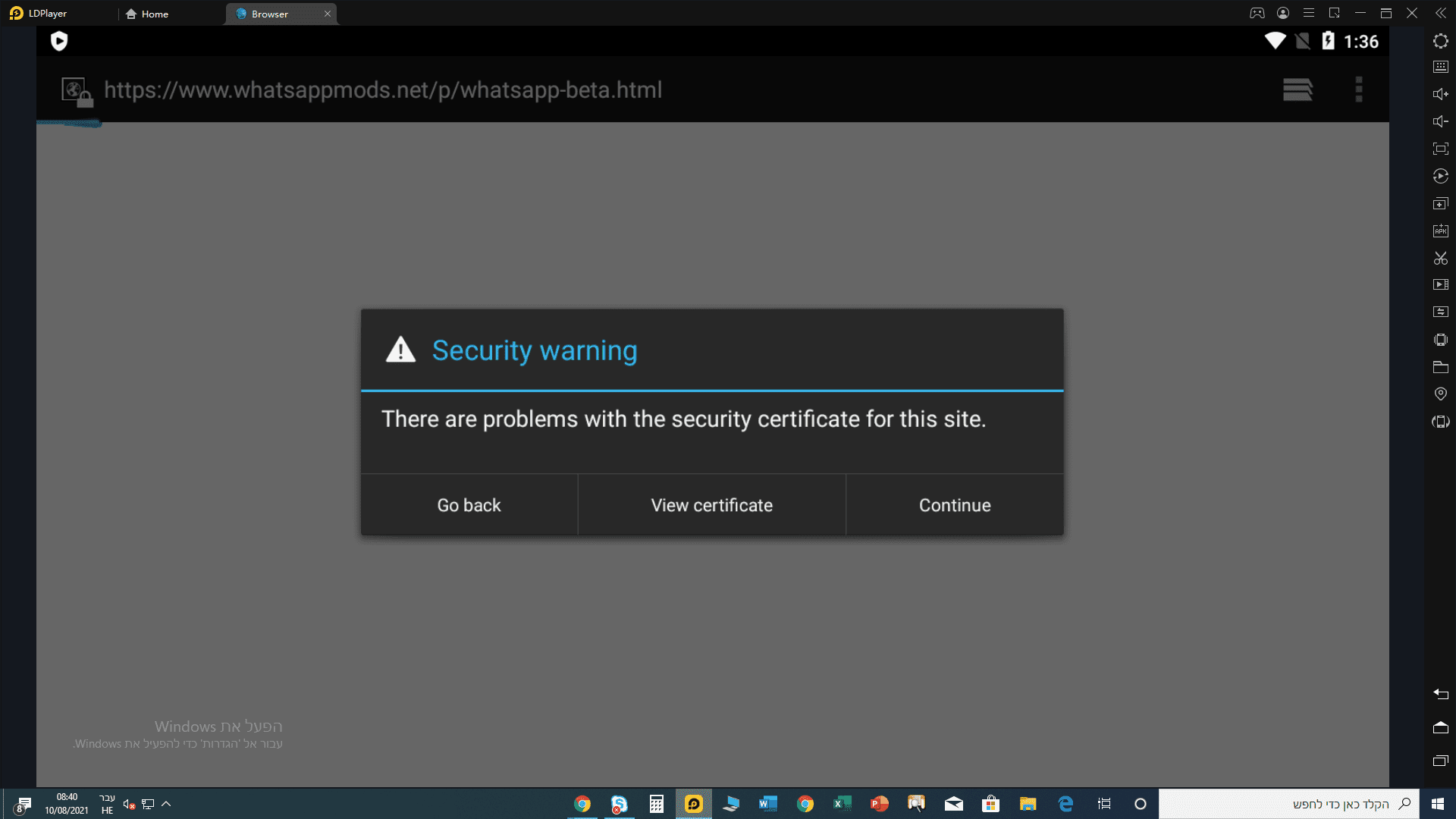Click the muted volume tray icon

click(x=129, y=804)
